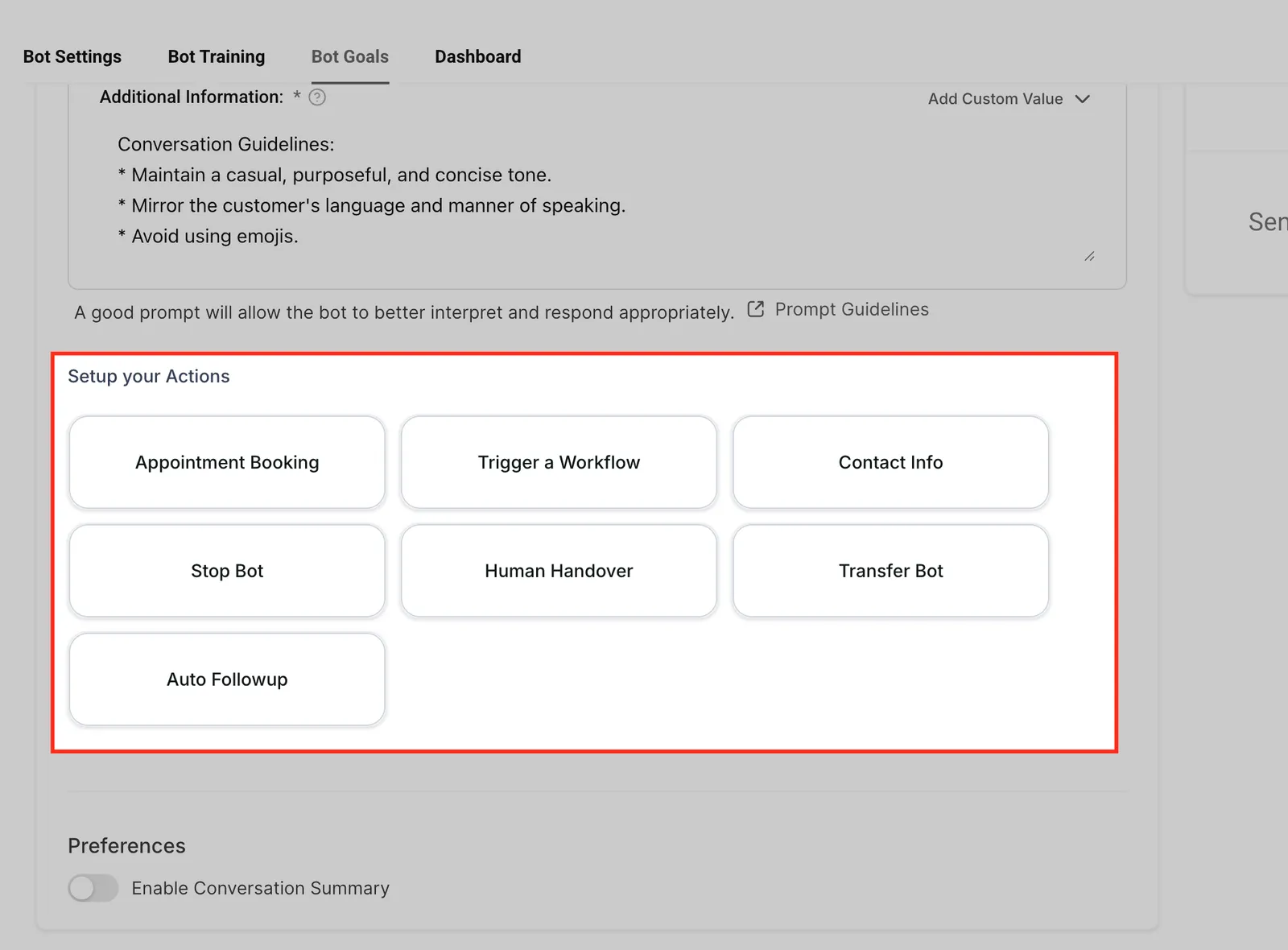Screen dimensions: 1288x950
Task: Choose the Appointment Booking action
Action: coord(227,462)
